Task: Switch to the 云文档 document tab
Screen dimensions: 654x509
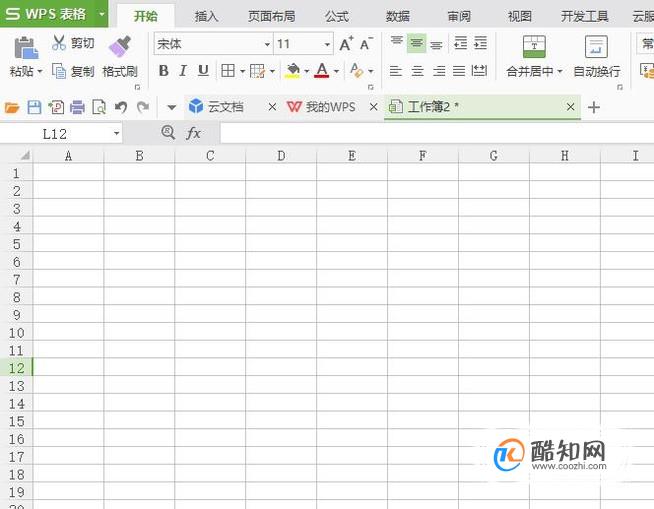Action: 226,107
